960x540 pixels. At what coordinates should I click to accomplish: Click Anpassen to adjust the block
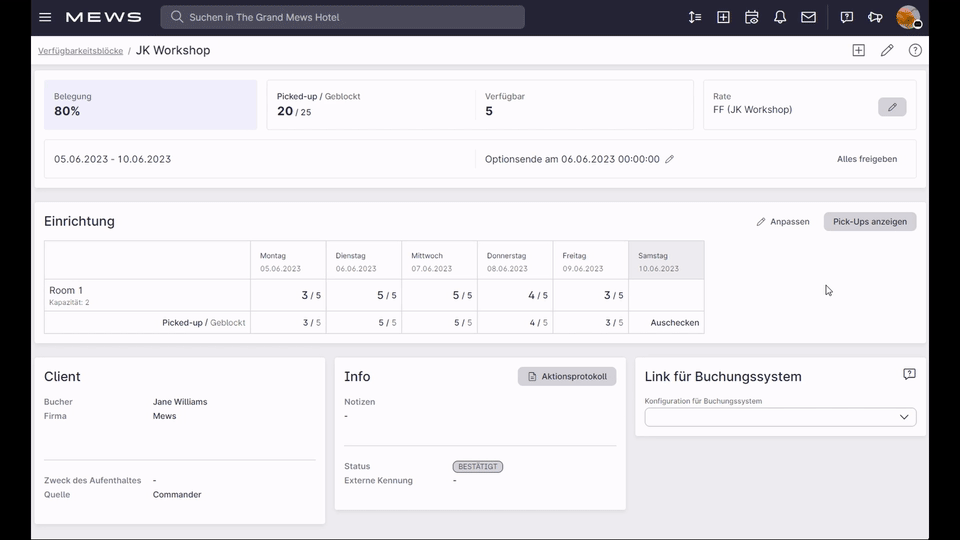(x=782, y=222)
